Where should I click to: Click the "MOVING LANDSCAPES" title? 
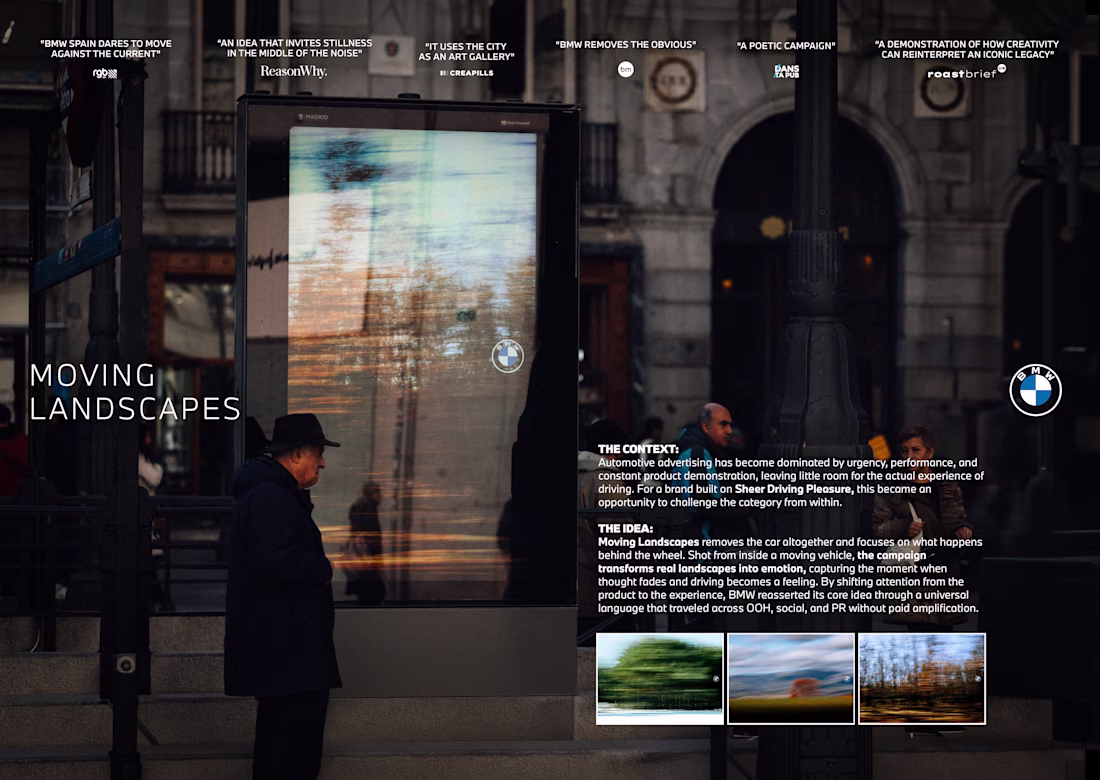135,392
